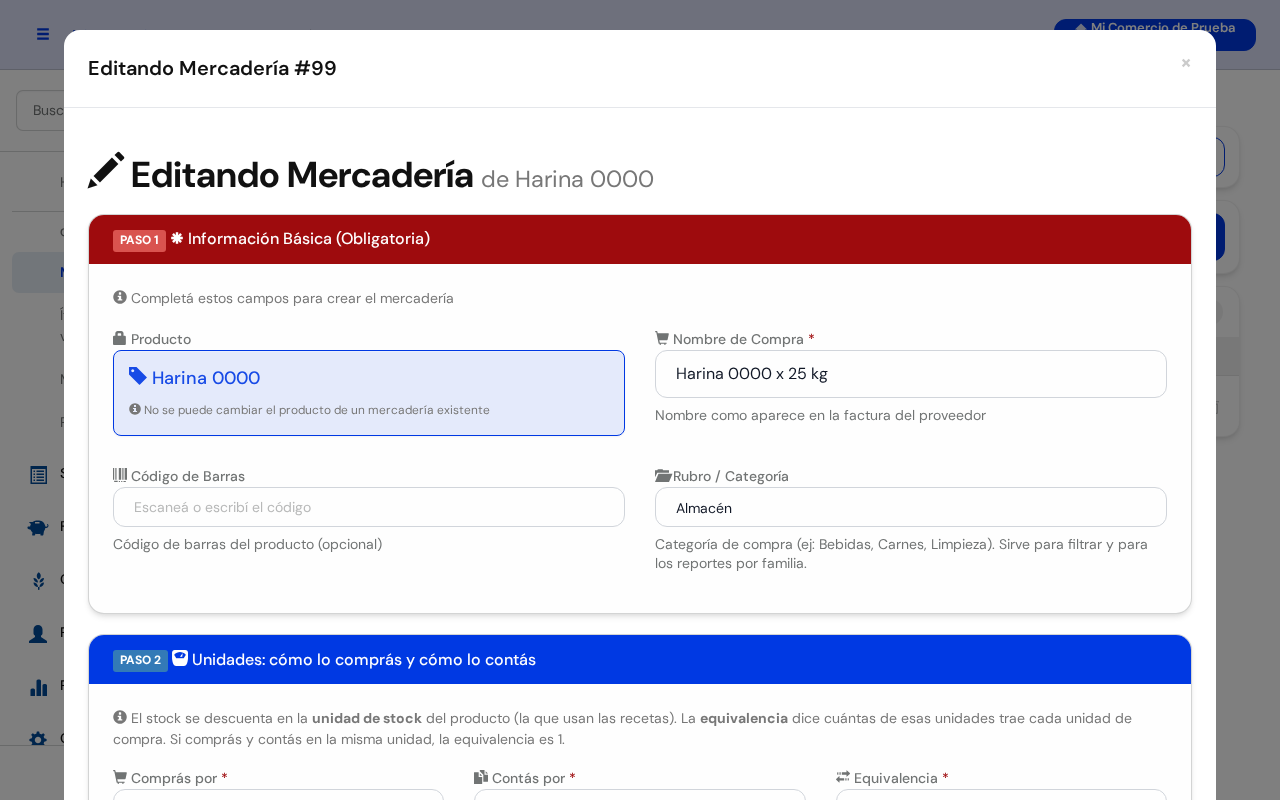Click the pencil icon beside Editando Mercadería heading
Image resolution: width=1280 pixels, height=800 pixels.
coord(106,171)
